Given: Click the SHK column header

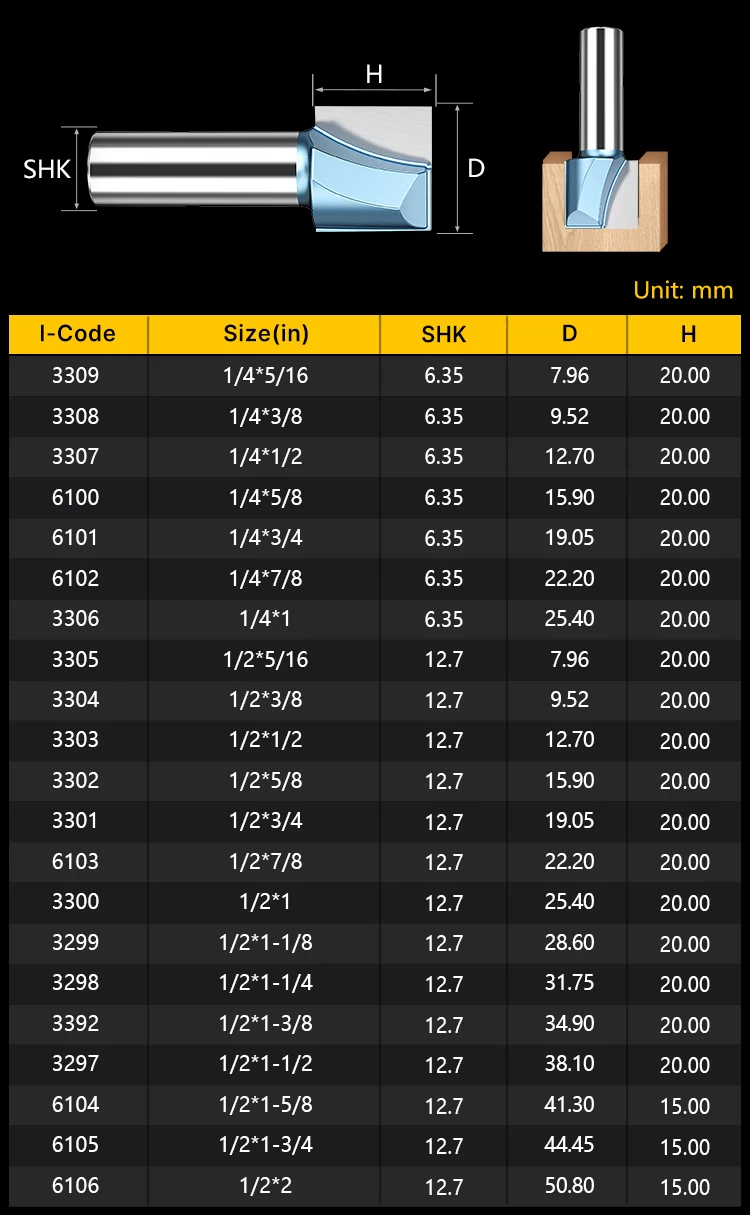Looking at the screenshot, I should tap(444, 334).
